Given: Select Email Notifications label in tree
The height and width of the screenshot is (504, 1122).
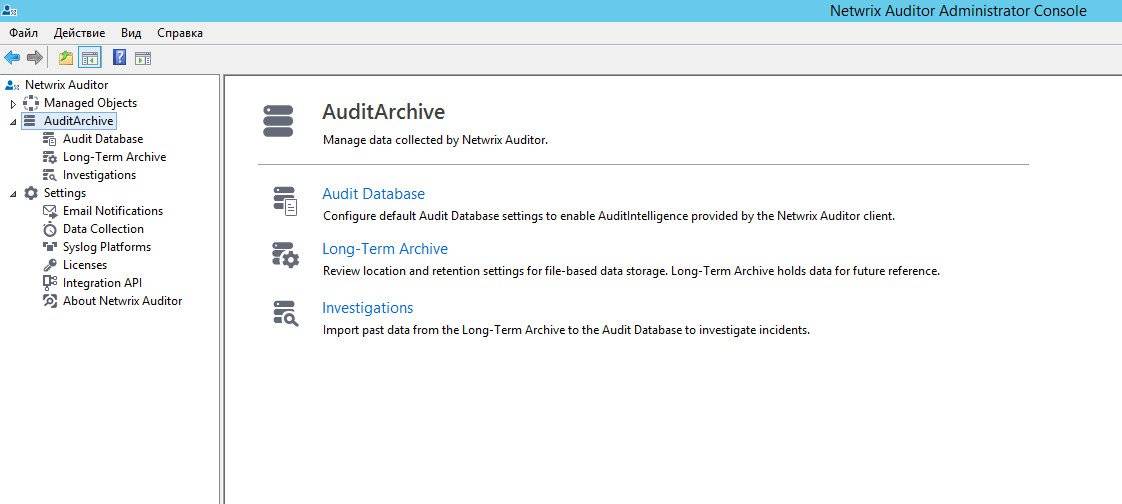Looking at the screenshot, I should (x=113, y=211).
